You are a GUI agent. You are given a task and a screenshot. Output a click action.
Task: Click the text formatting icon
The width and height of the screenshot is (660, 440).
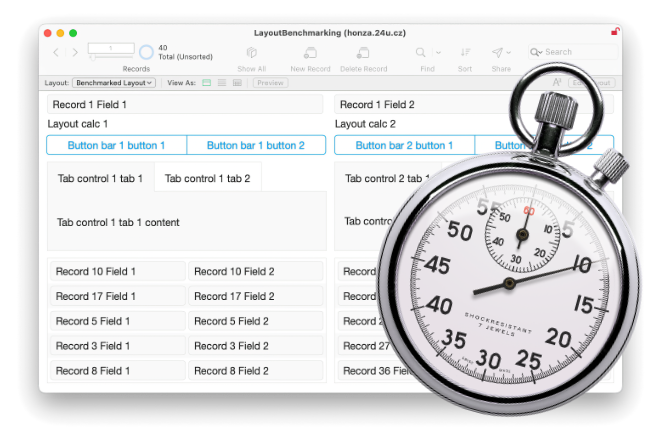click(557, 83)
